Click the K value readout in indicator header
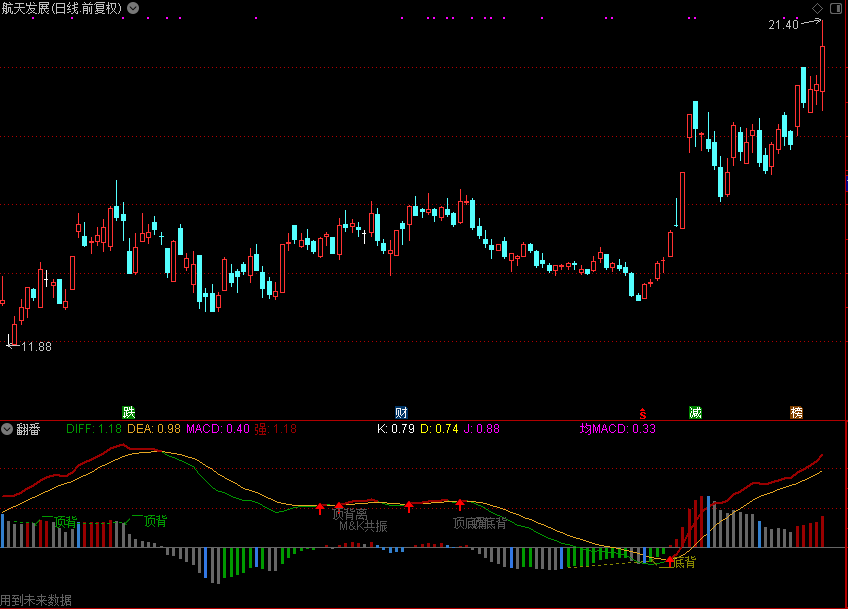This screenshot has height=609, width=848. click(x=395, y=429)
